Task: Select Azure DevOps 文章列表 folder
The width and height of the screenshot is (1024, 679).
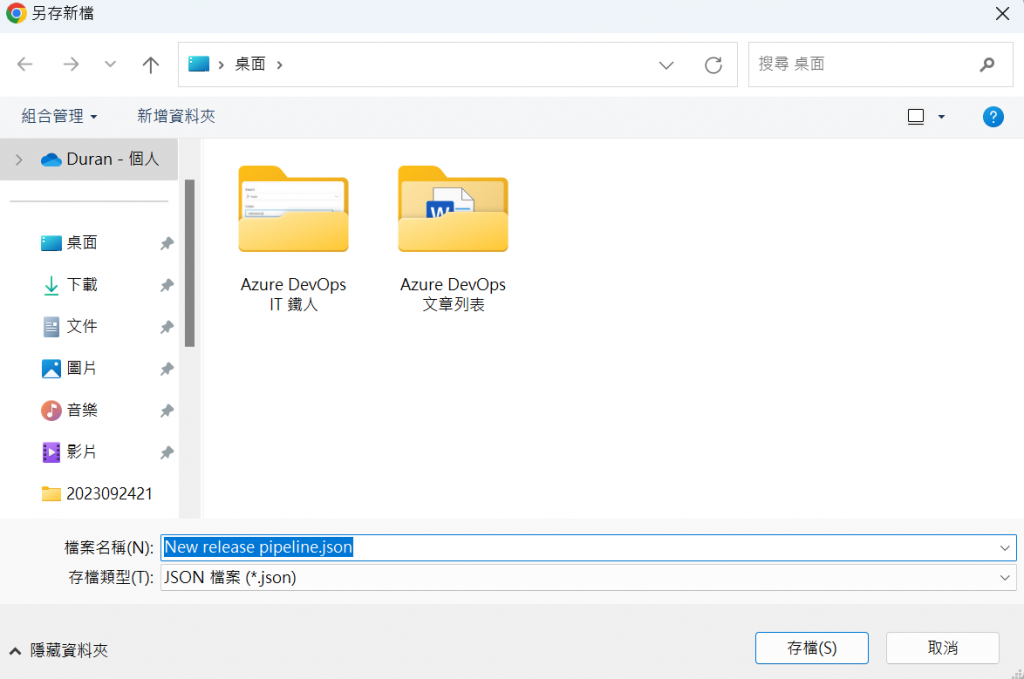Action: pos(453,239)
